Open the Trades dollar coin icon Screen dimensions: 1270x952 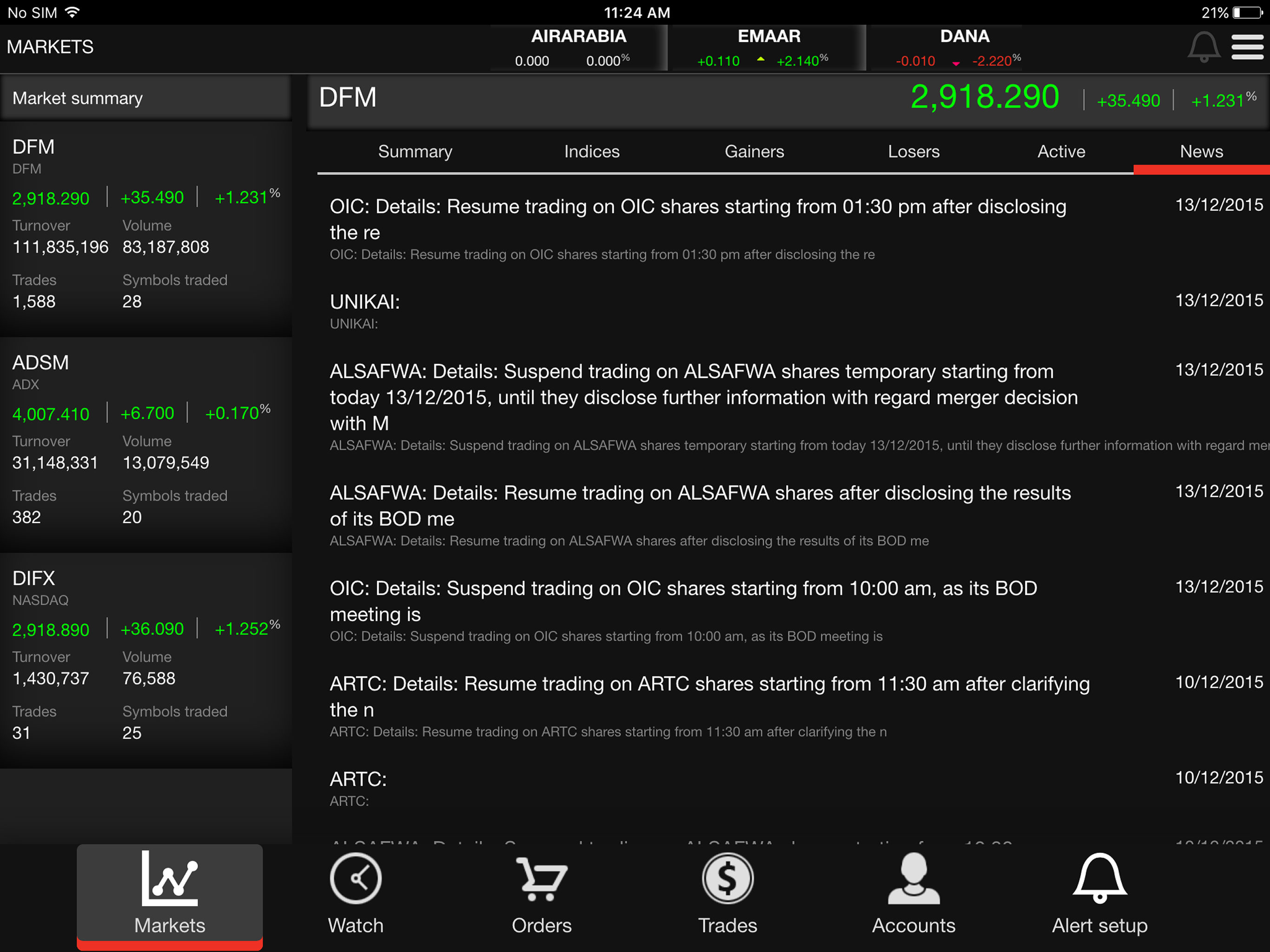click(728, 878)
